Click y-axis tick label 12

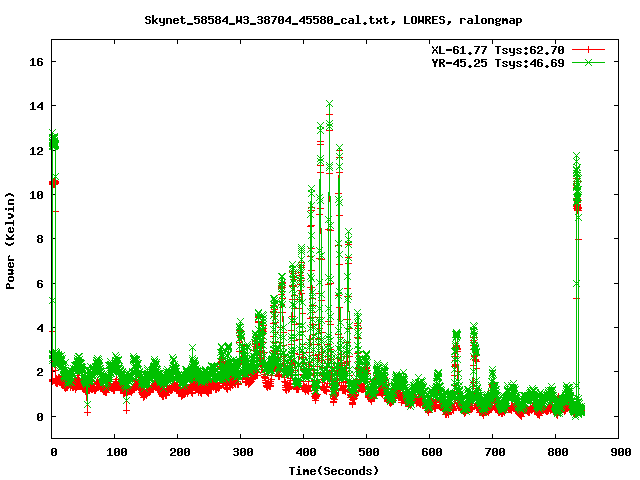click(x=36, y=151)
